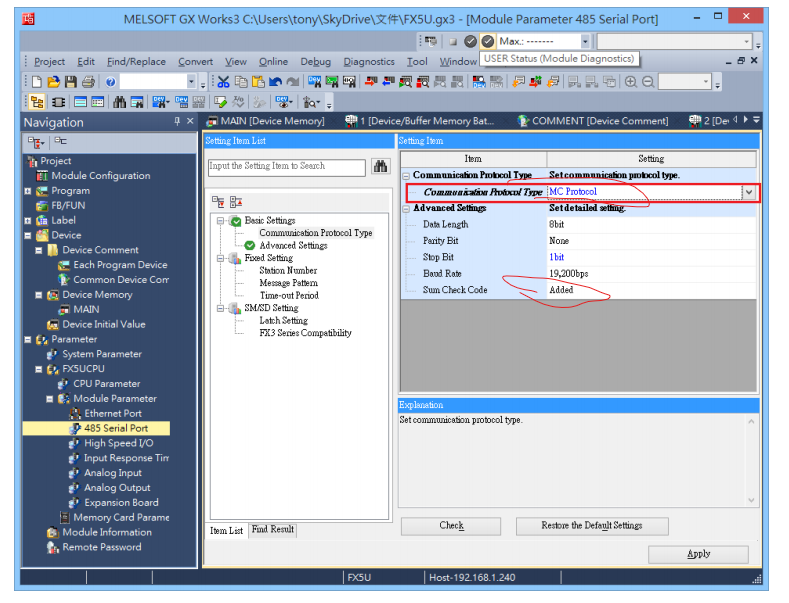Open the Communication Protocol Type dropdown
Screen dimensions: 789x603
click(x=747, y=192)
